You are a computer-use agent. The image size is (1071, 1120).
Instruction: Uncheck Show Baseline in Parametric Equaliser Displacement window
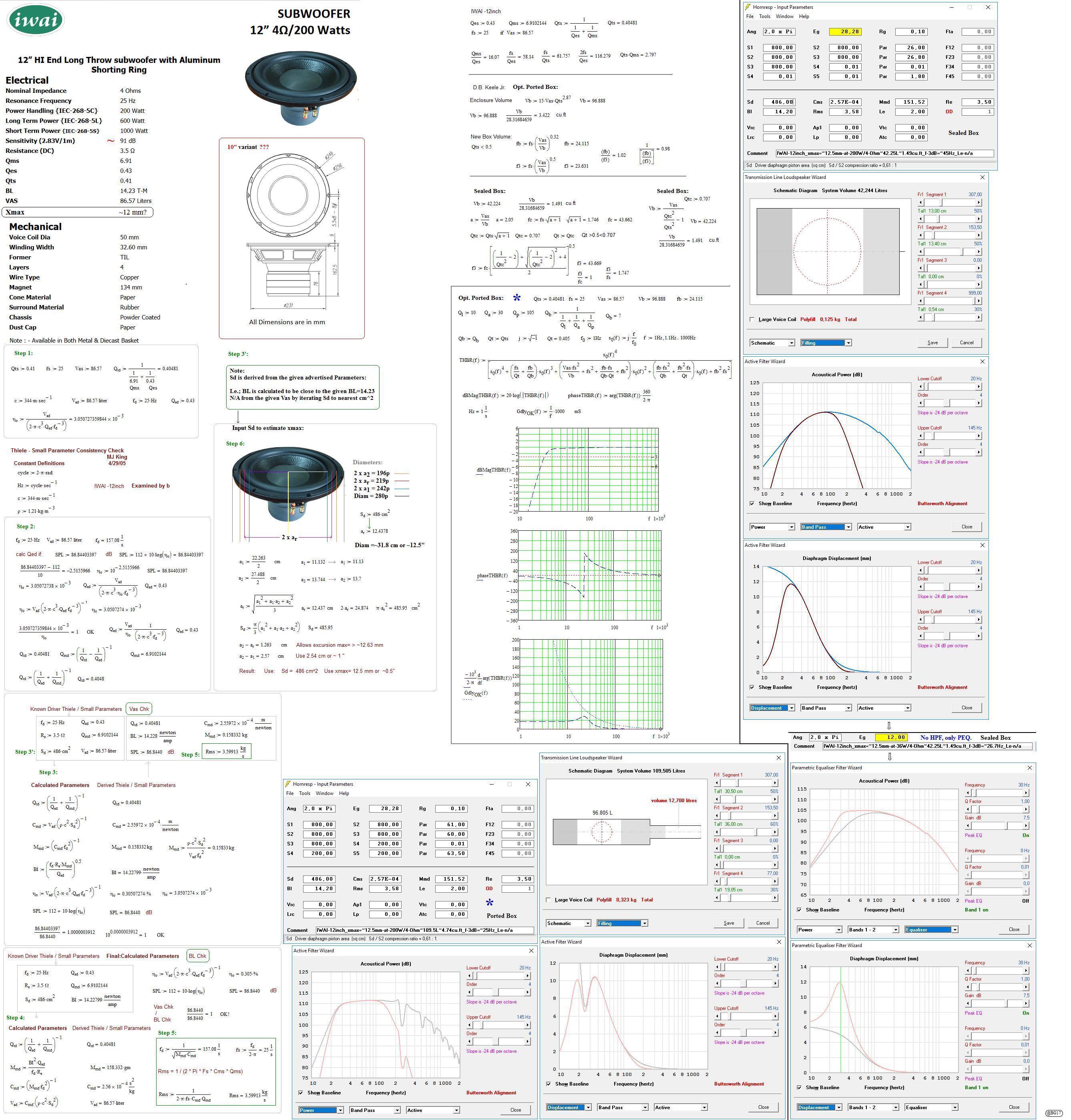[x=799, y=1088]
